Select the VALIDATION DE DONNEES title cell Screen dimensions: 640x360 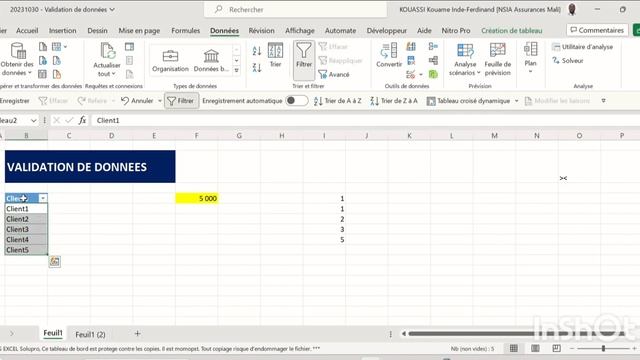[90, 167]
